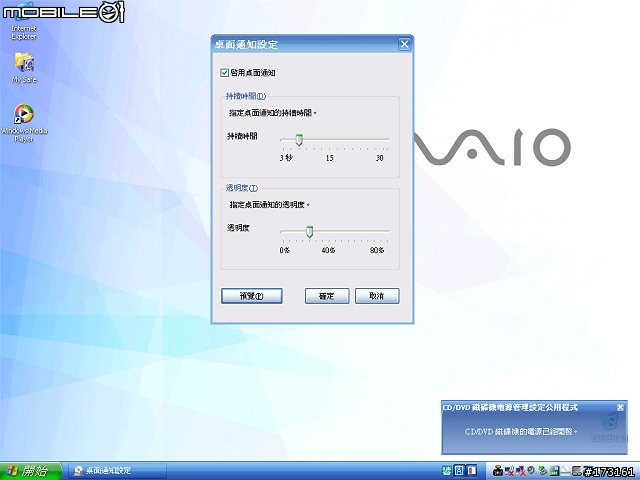Click the second disconnected network tray icon
This screenshot has height=480, width=640.
[521, 471]
